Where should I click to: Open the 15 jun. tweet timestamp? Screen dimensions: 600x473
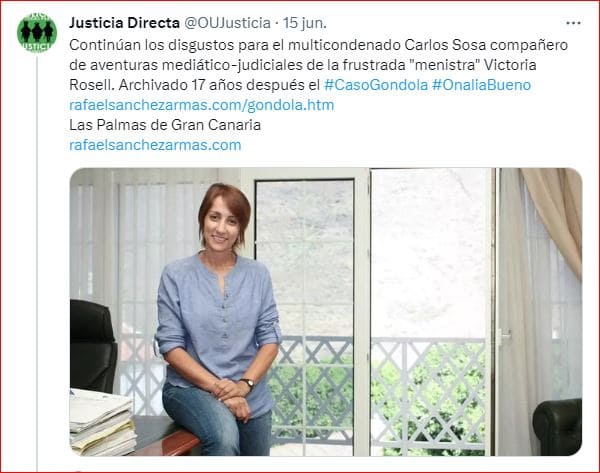click(x=305, y=23)
